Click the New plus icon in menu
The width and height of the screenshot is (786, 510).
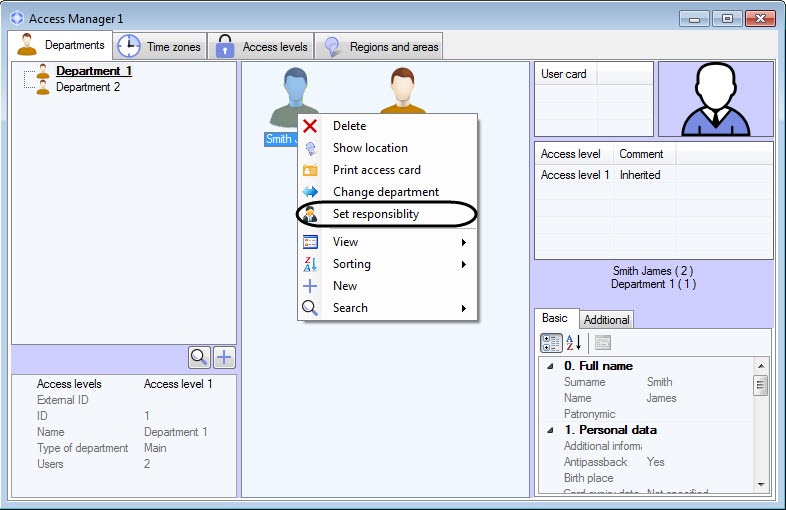310,286
